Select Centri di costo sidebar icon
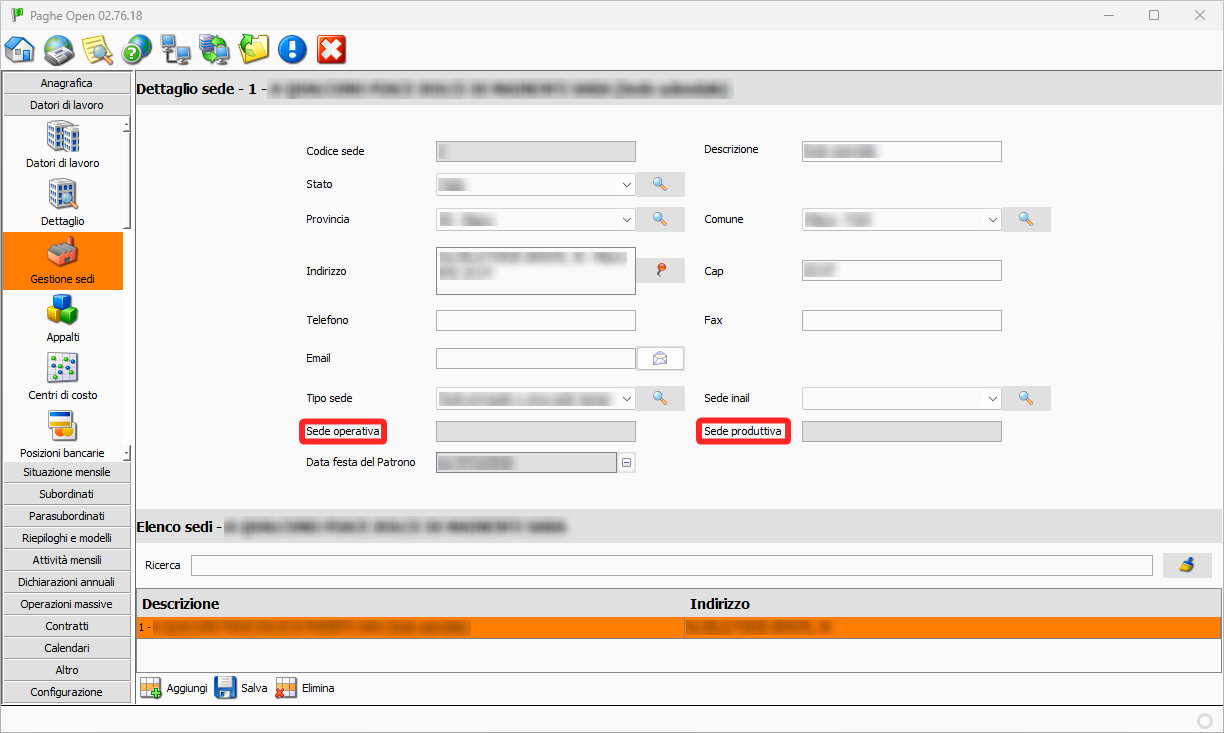Image resolution: width=1224 pixels, height=733 pixels. pyautogui.click(x=63, y=375)
